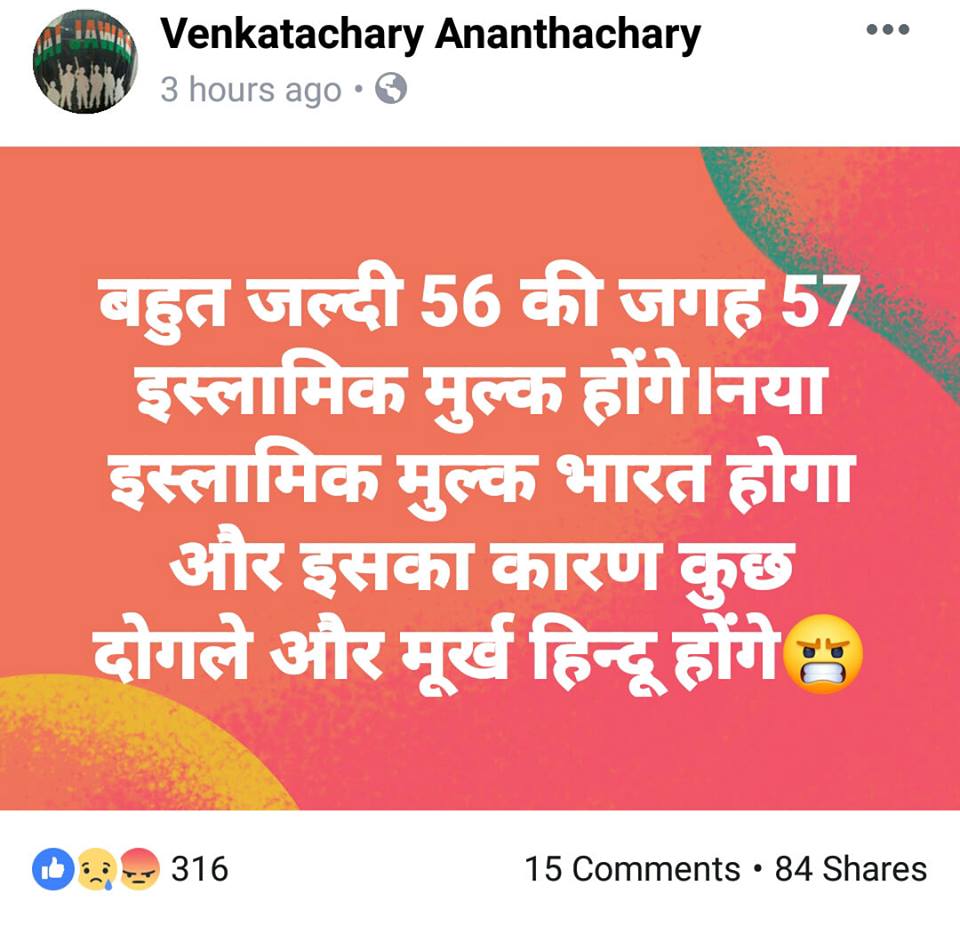Image resolution: width=960 pixels, height=926 pixels.
Task: Click the text line "और इसका कारण कुछ"
Action: pyautogui.click(x=481, y=568)
